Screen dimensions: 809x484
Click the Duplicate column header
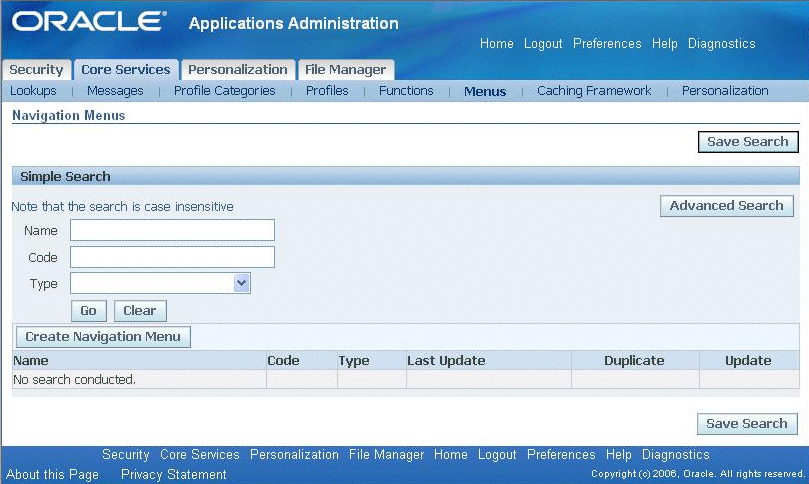pos(634,361)
